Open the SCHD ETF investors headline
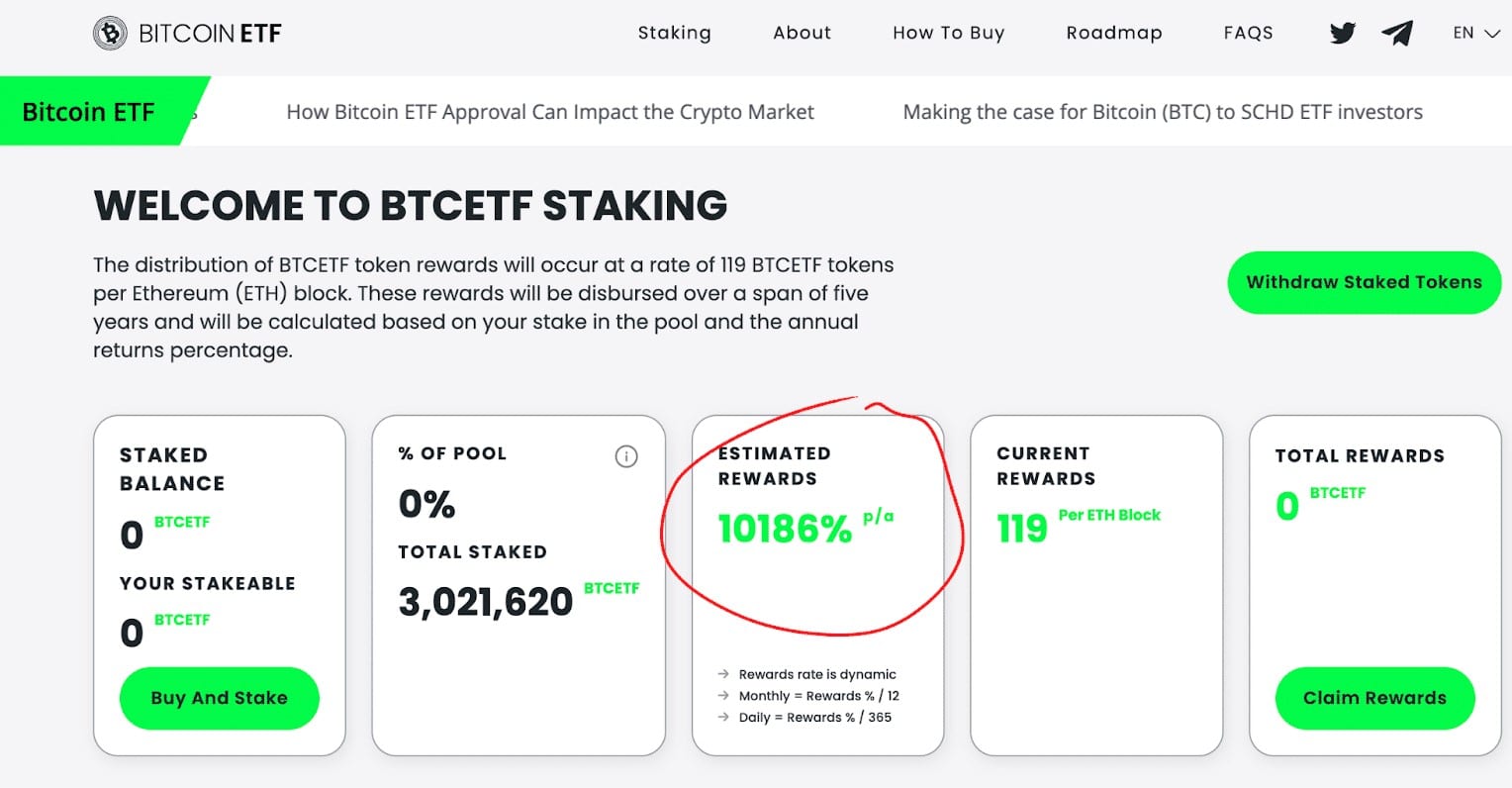 1162,112
